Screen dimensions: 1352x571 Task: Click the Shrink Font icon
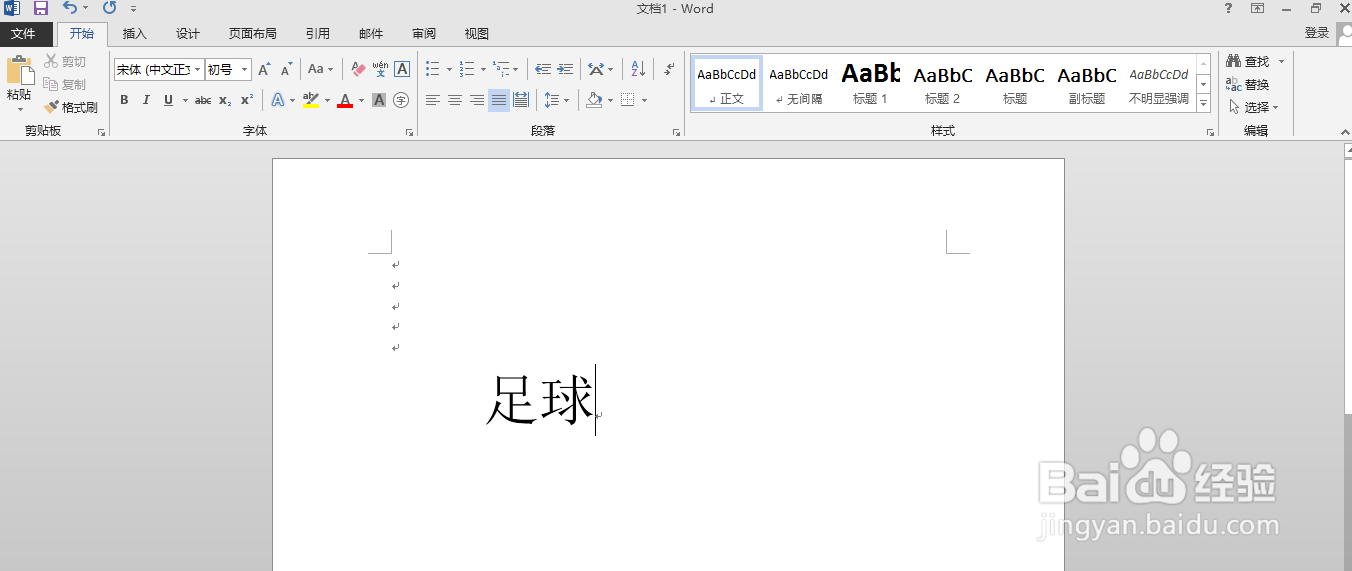(x=286, y=70)
